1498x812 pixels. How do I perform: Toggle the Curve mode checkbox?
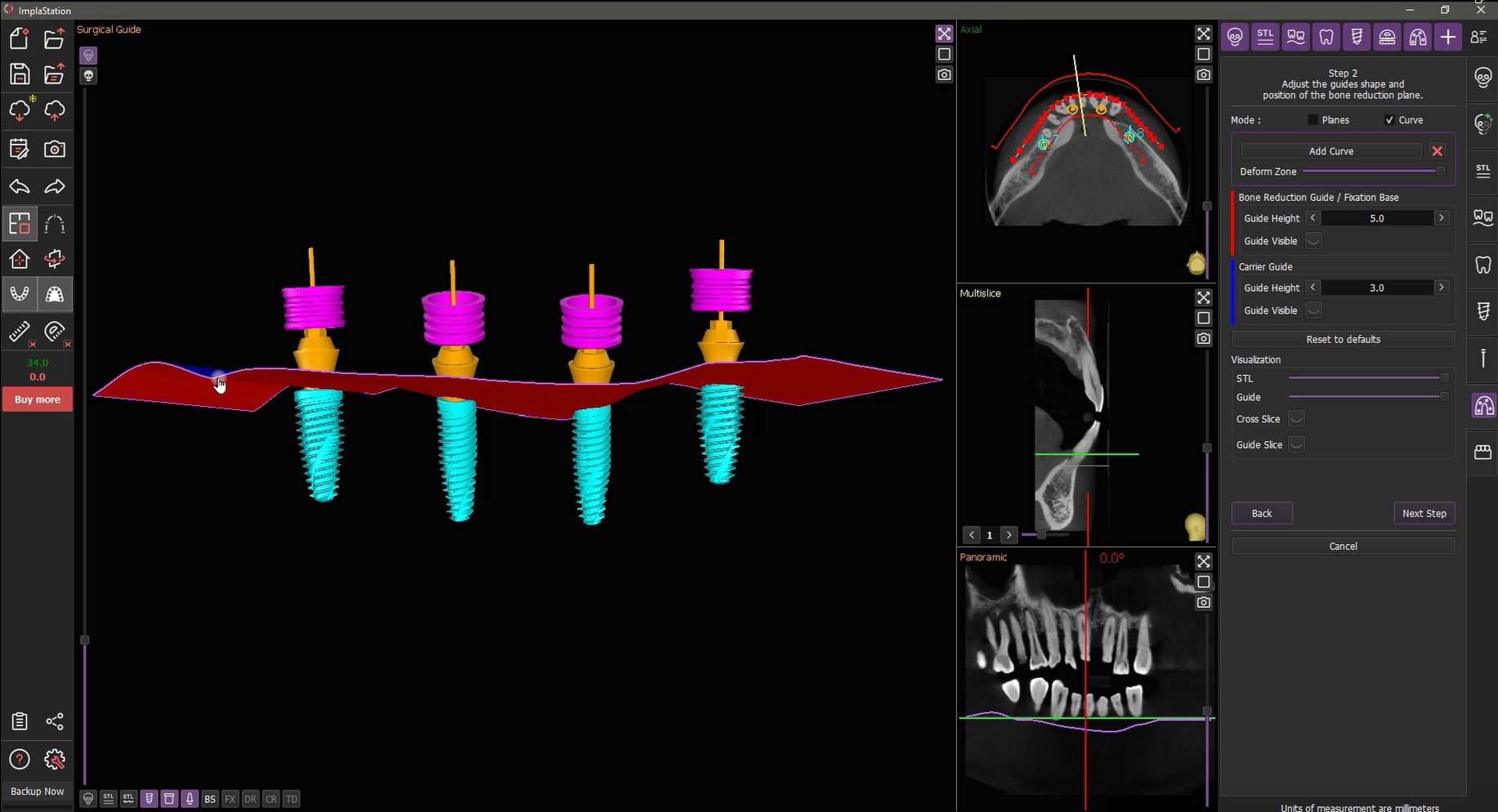pos(1389,120)
